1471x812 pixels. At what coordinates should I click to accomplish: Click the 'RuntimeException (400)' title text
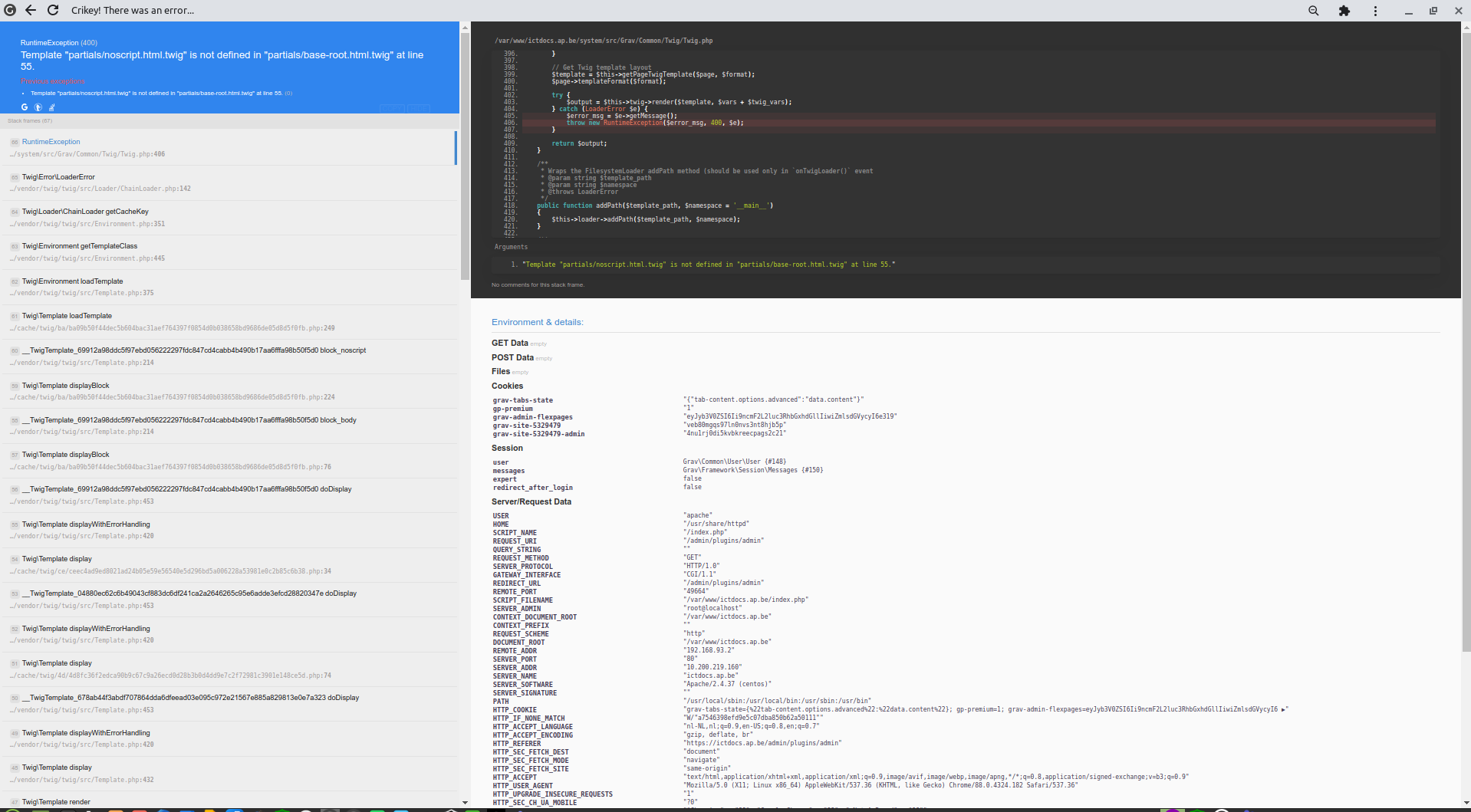tap(59, 43)
